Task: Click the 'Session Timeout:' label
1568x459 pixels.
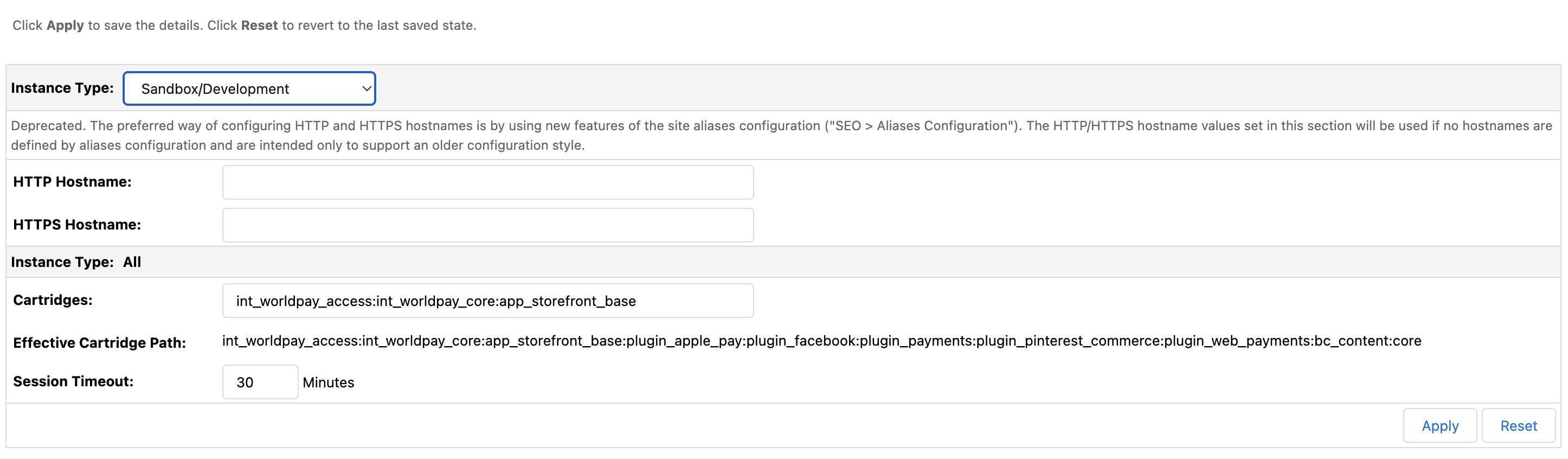Action: coord(73,382)
